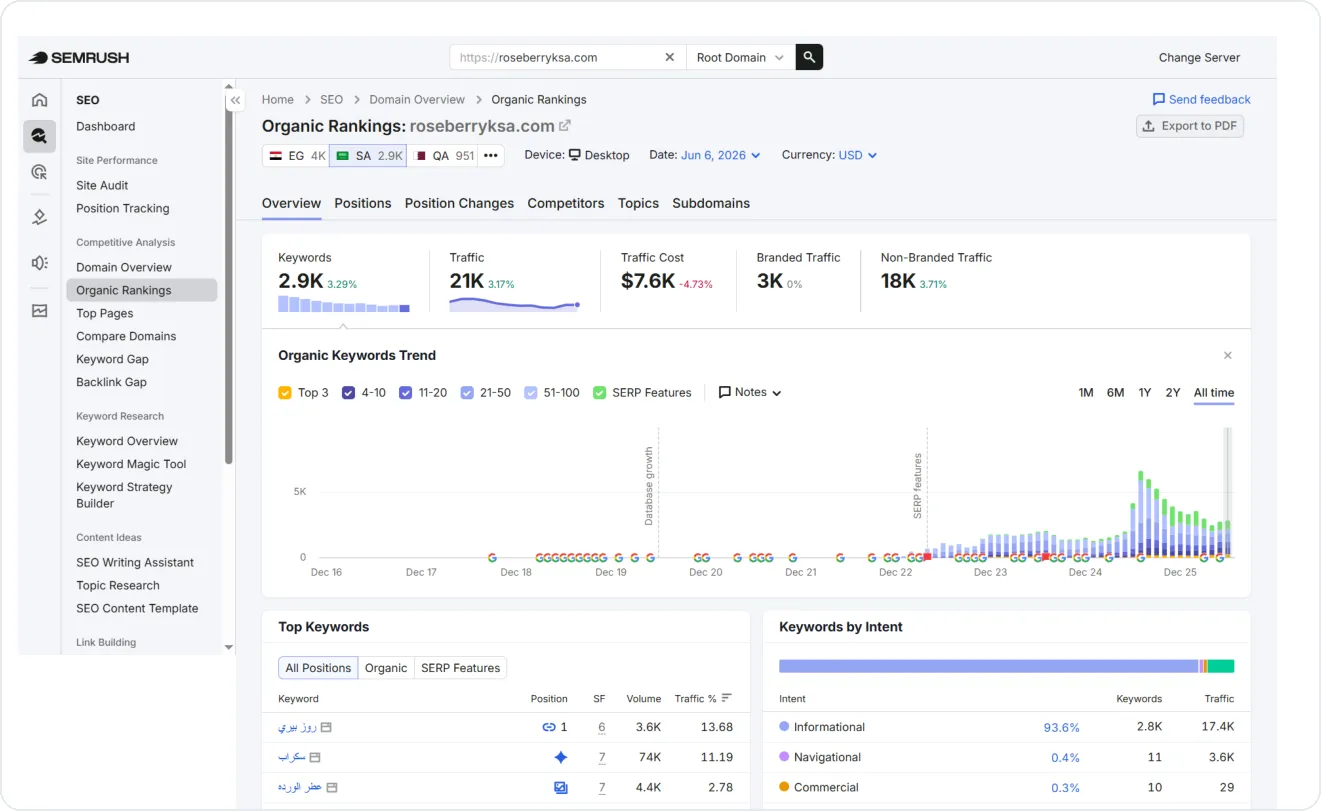Switch to the Competitors tab
Image resolution: width=1321 pixels, height=811 pixels.
pyautogui.click(x=566, y=203)
